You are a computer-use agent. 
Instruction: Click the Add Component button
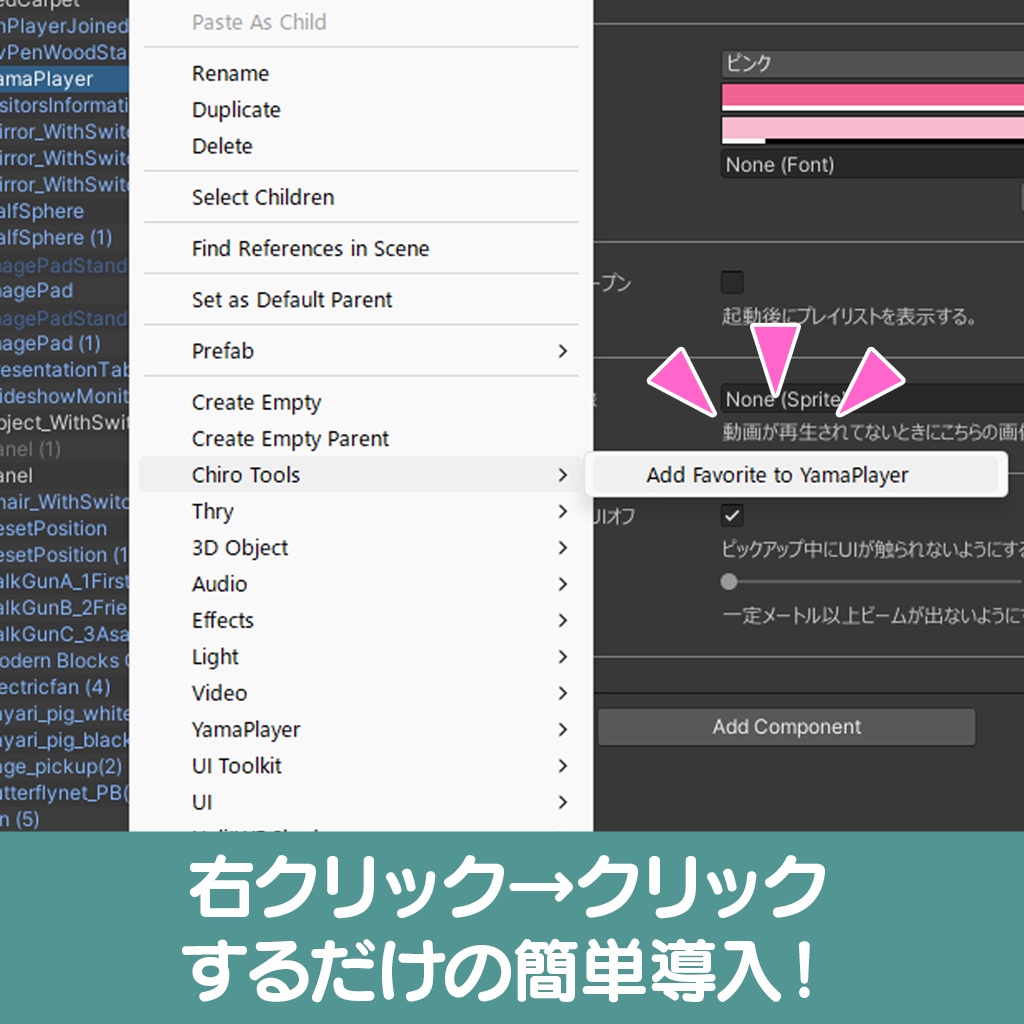click(786, 727)
